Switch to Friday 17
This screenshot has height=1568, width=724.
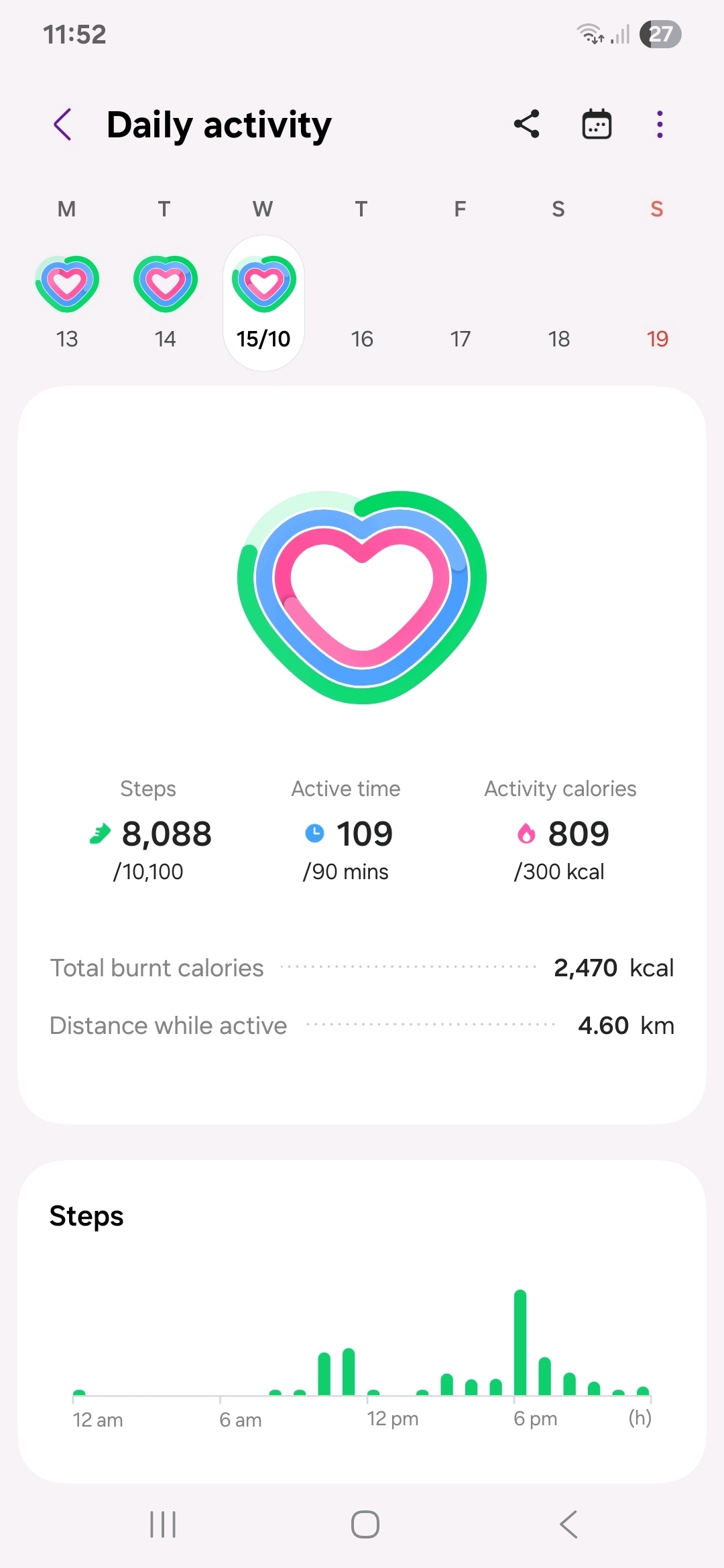[461, 339]
